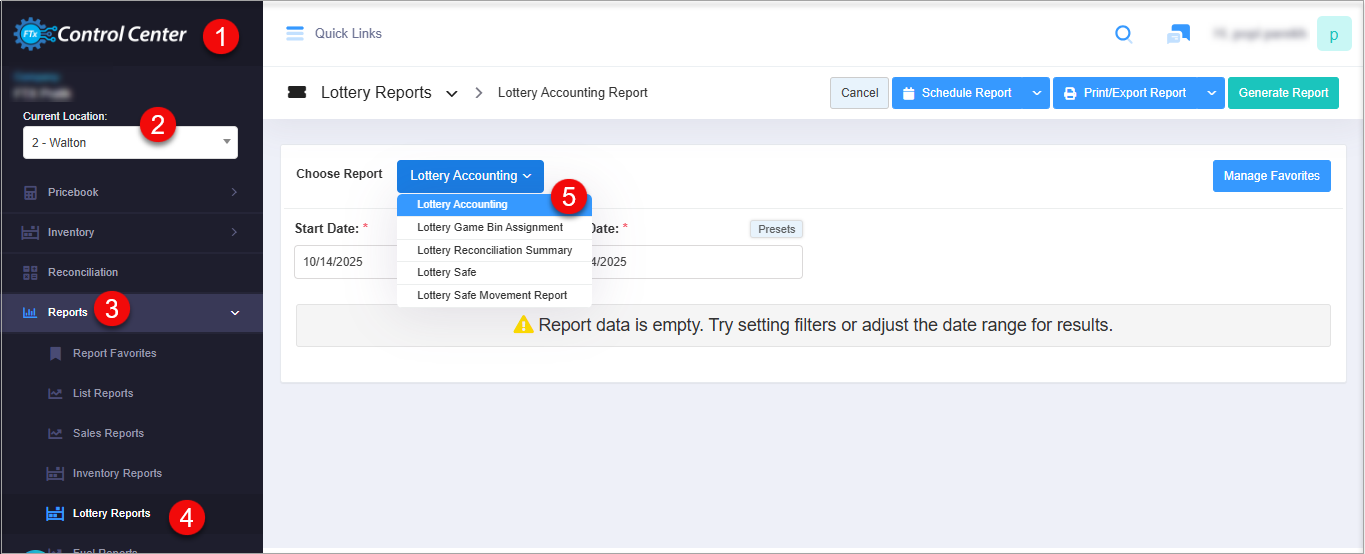Screen dimensions: 1365x554
Task: Open Reconciliation in the sidebar
Action: [x=82, y=272]
